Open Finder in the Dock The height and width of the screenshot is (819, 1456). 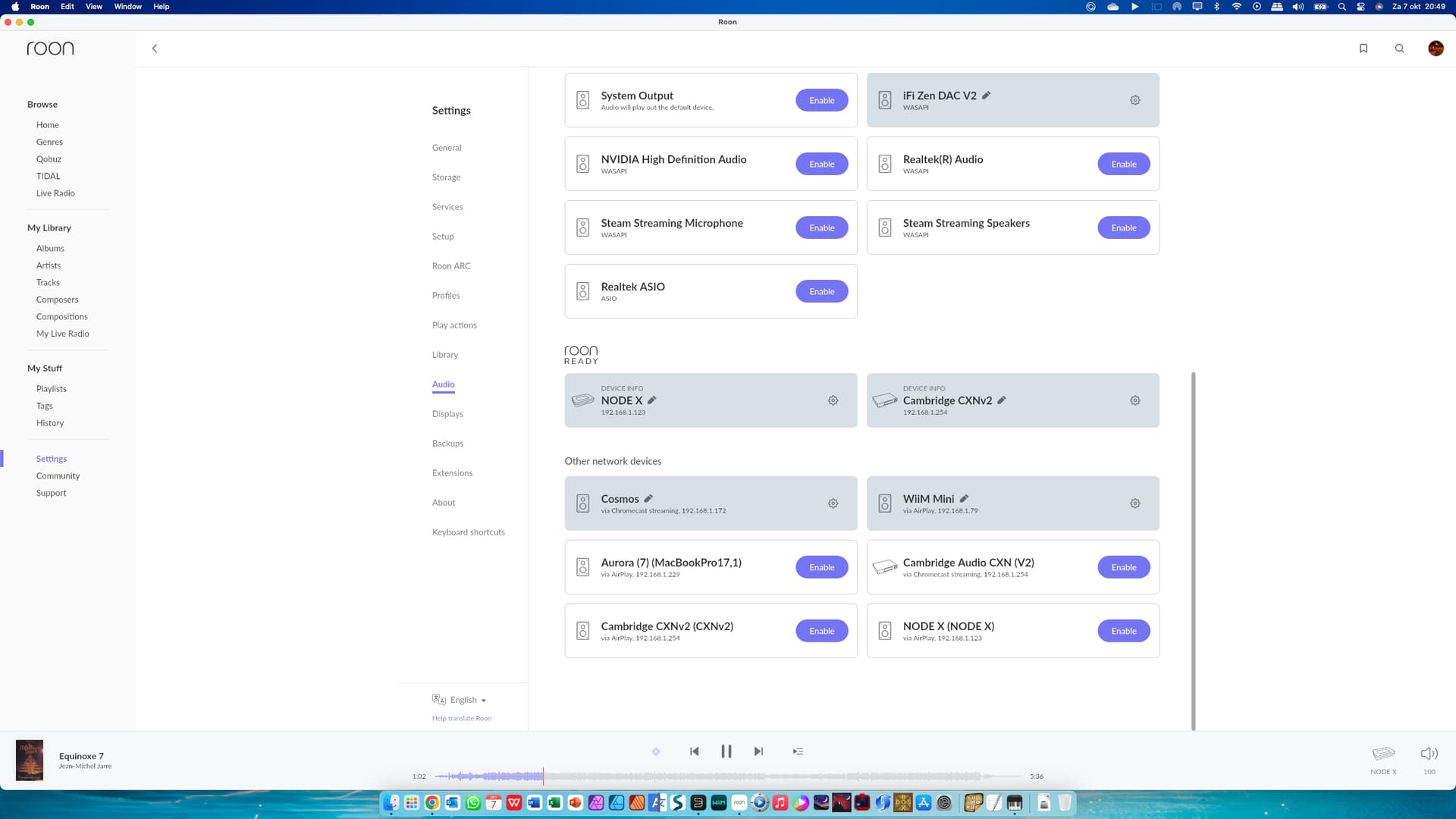[391, 803]
